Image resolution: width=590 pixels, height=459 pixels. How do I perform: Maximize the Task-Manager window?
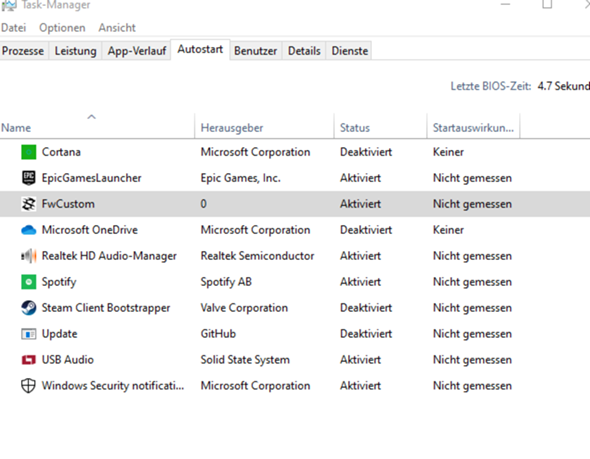[547, 5]
